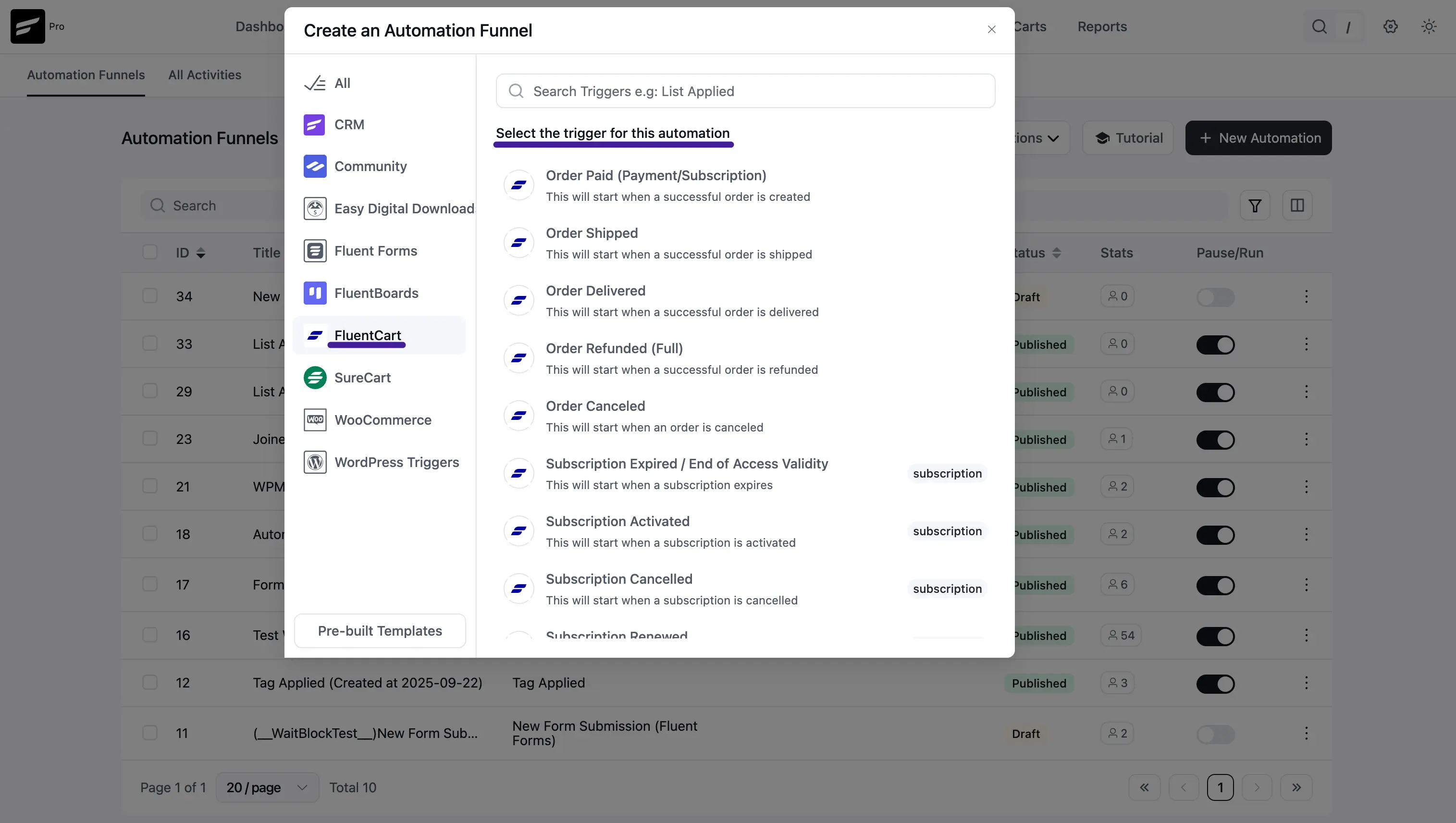The width and height of the screenshot is (1456, 823).
Task: Open the global search icon in header
Action: (x=1319, y=26)
